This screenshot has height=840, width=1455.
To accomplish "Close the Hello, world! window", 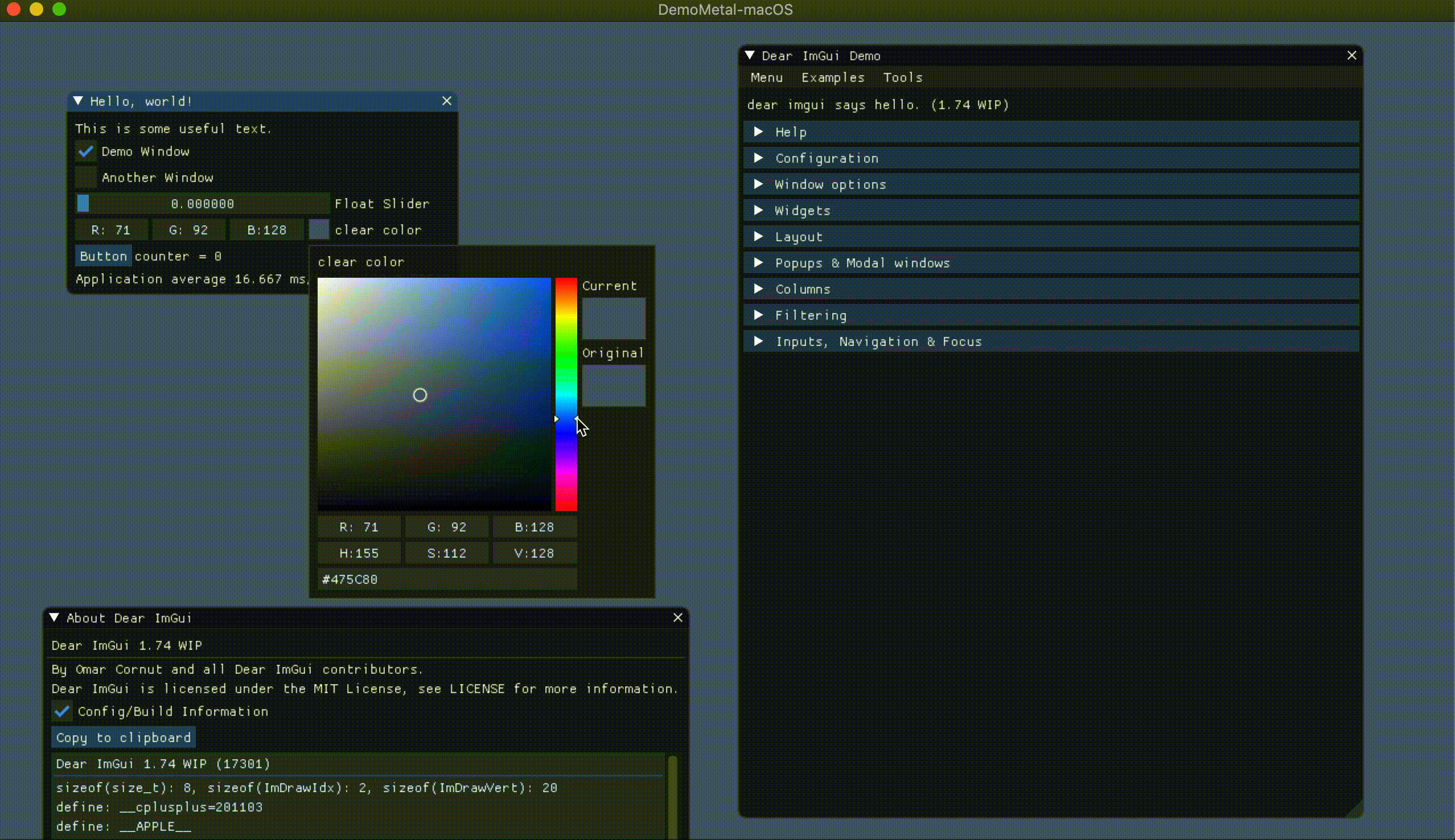I will tap(446, 101).
